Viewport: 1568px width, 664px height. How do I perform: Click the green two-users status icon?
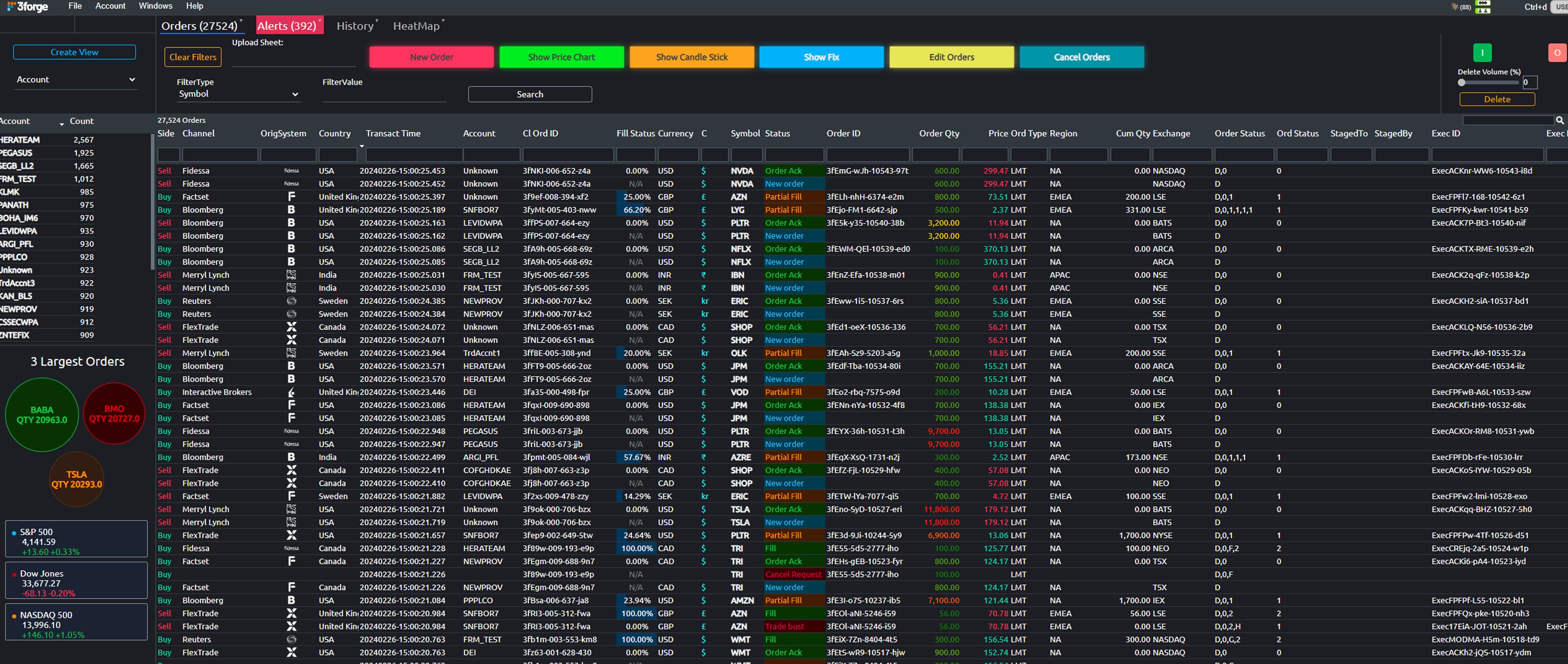pyautogui.click(x=1483, y=10)
